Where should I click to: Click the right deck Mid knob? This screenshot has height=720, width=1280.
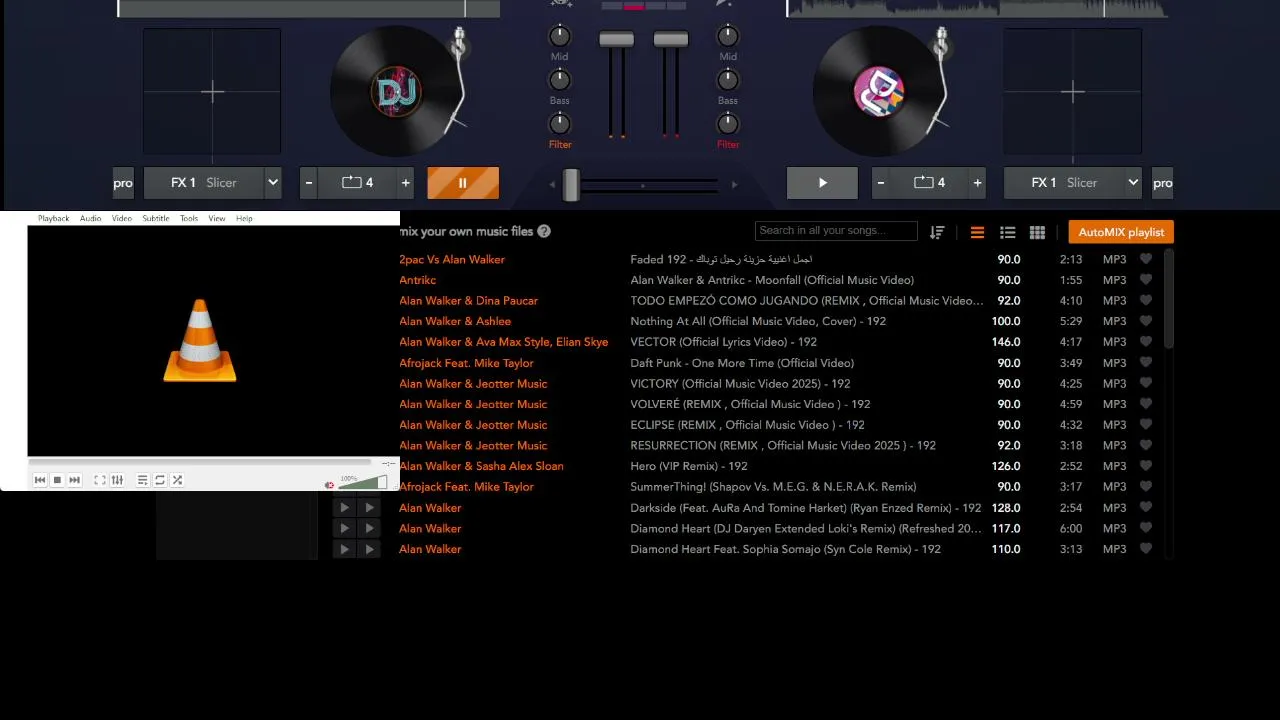coord(728,36)
